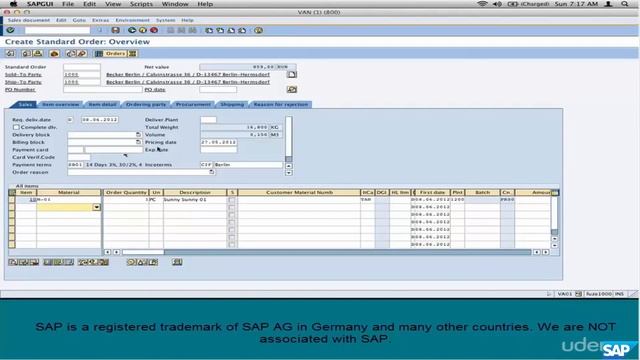Switch to the Shipping tab

(x=232, y=104)
